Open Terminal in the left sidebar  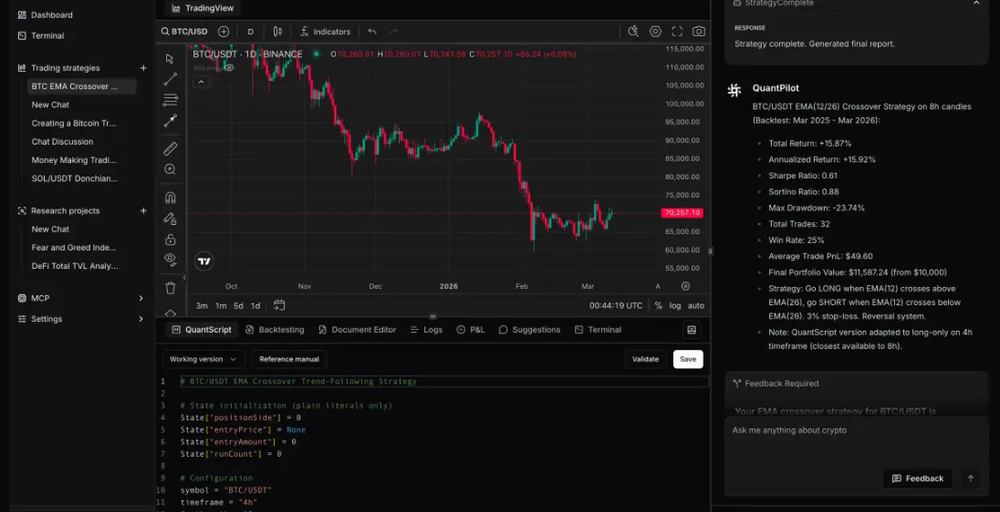click(x=41, y=36)
